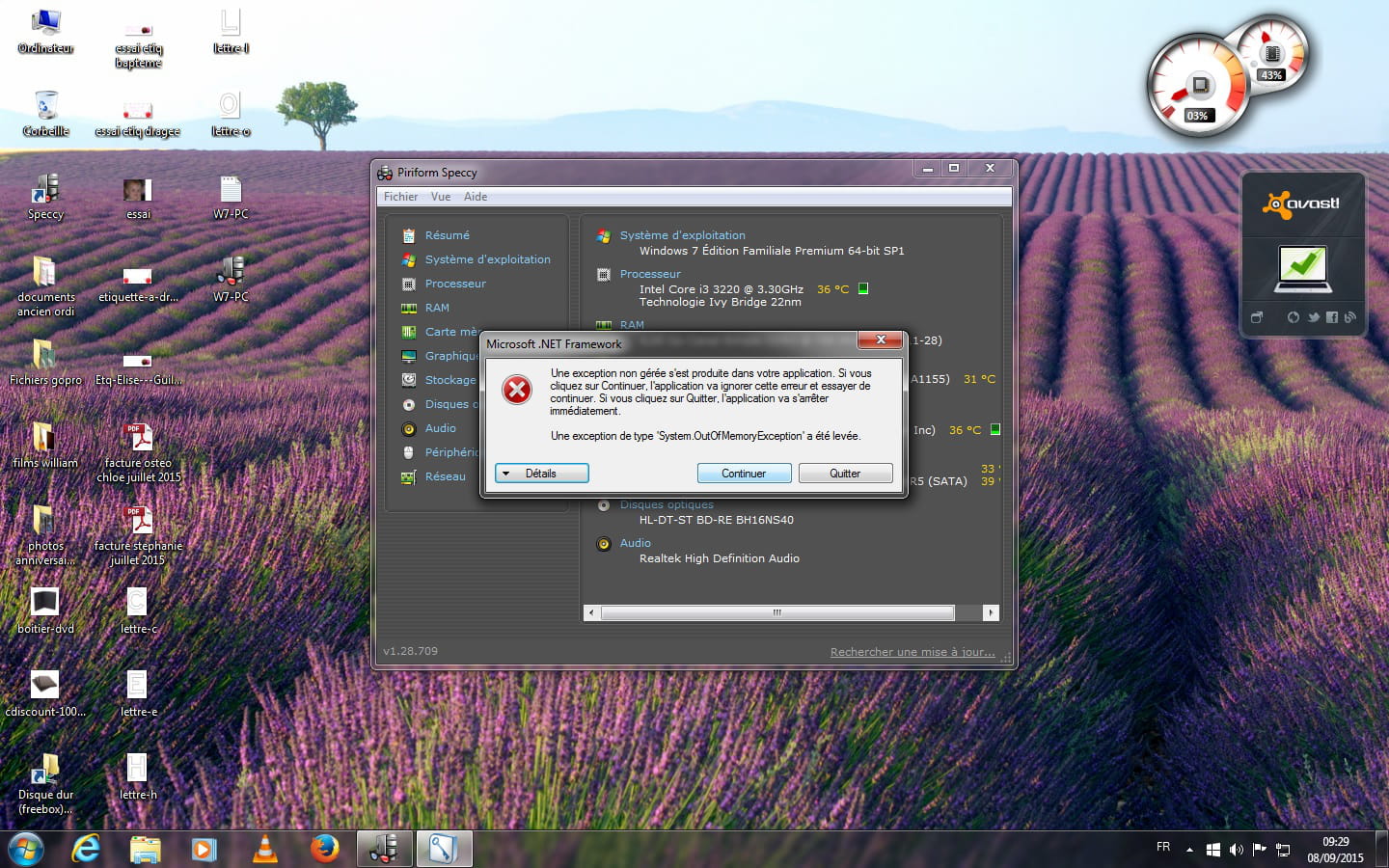Screen dimensions: 1389x868
Task: Select Résumé icon in Speccy sidebar
Action: coord(409,235)
